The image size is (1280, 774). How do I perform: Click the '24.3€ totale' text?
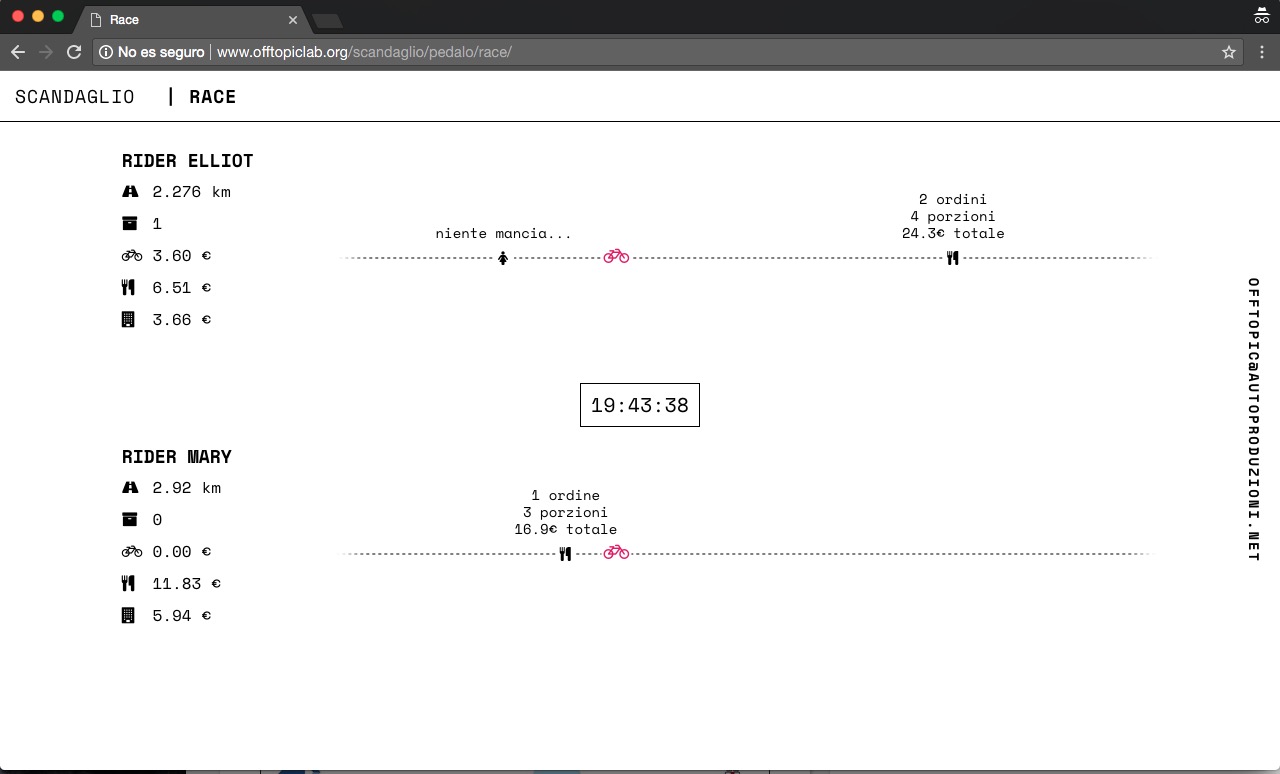[x=953, y=233]
